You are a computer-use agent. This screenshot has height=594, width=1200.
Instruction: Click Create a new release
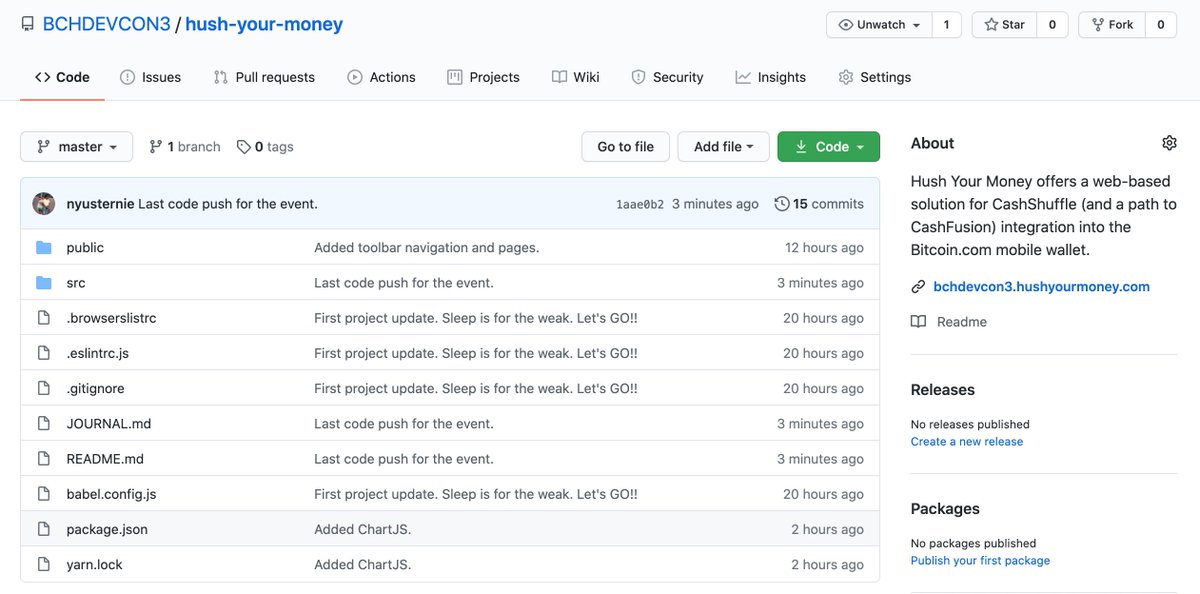pyautogui.click(x=967, y=442)
